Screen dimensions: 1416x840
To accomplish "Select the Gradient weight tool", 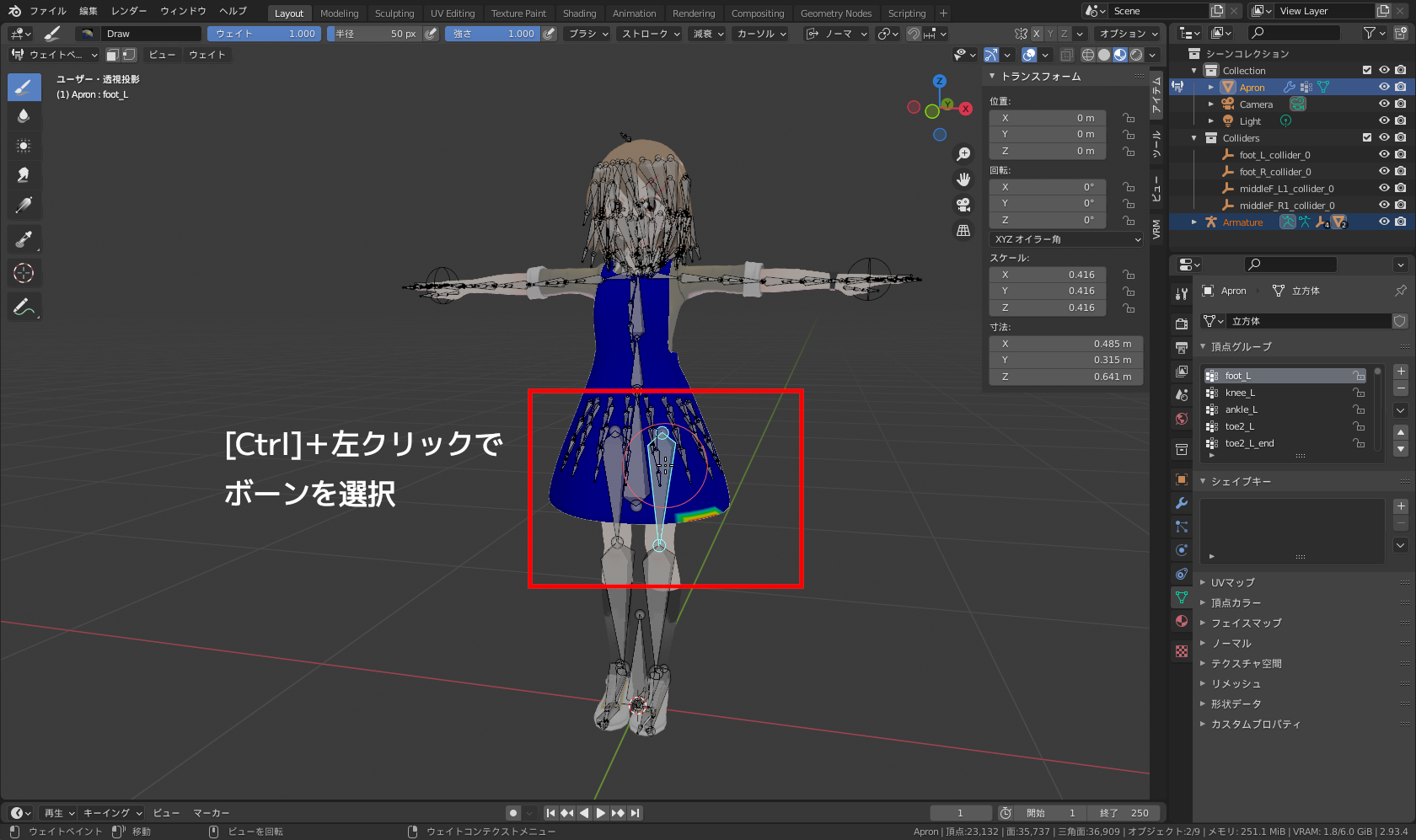I will point(24,204).
